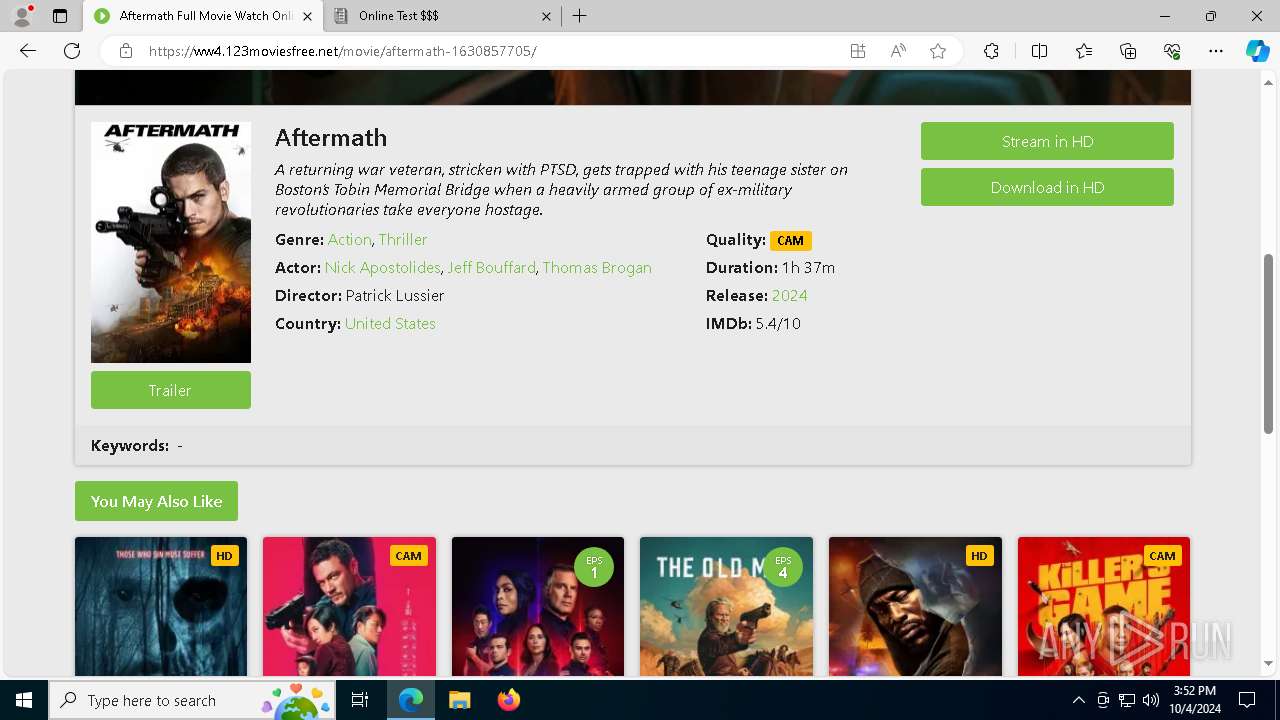Open the Favorites list
Screen dimensions: 1280x720
tap(1084, 51)
